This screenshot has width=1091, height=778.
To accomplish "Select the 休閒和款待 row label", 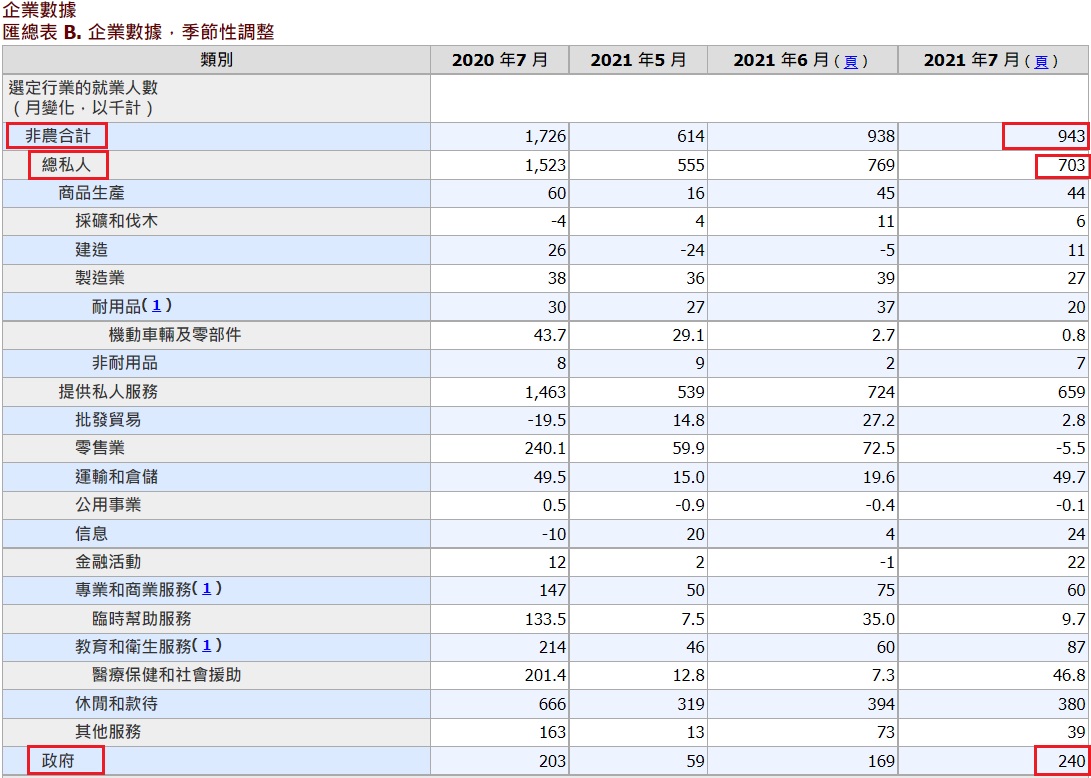I will (116, 704).
